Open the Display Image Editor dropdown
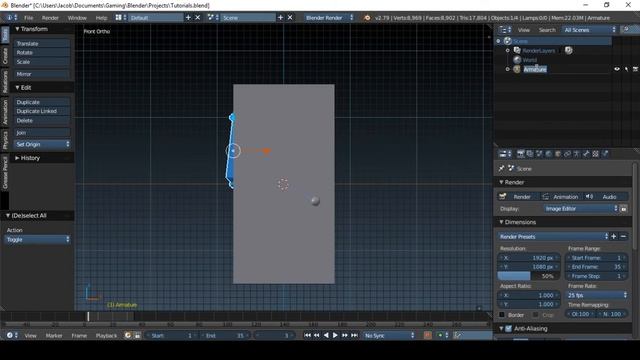The image size is (640, 360). 581,209
